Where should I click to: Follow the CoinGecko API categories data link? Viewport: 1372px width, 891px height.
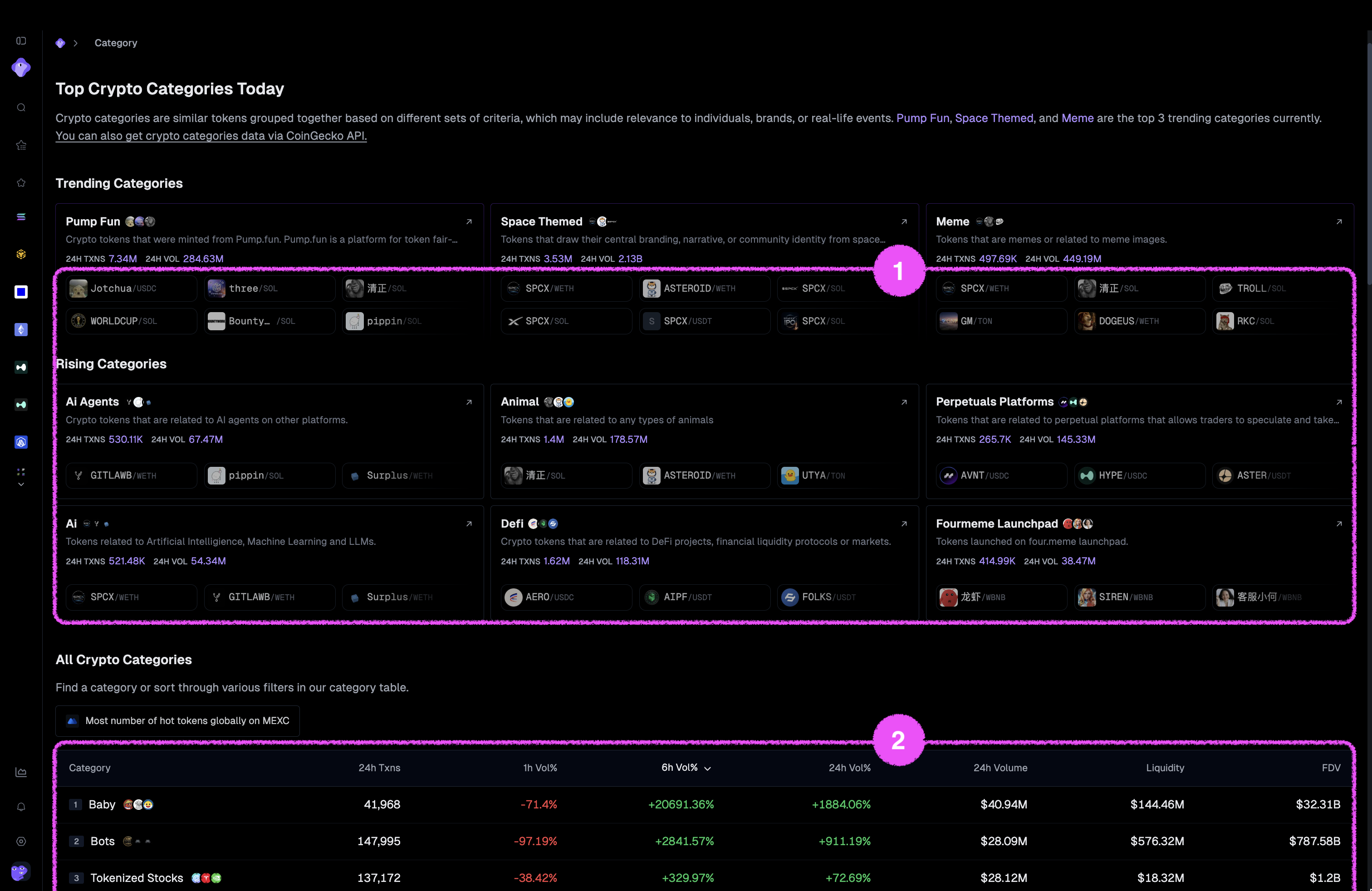(x=211, y=136)
